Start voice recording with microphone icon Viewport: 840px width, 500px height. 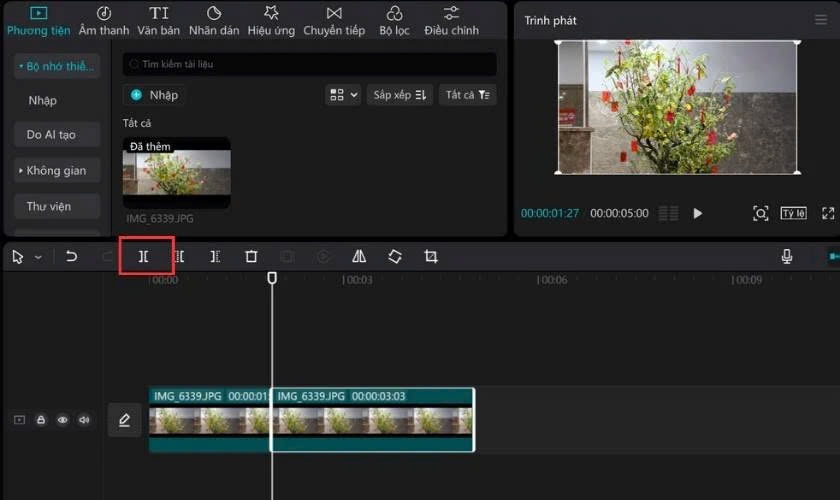pyautogui.click(x=786, y=256)
